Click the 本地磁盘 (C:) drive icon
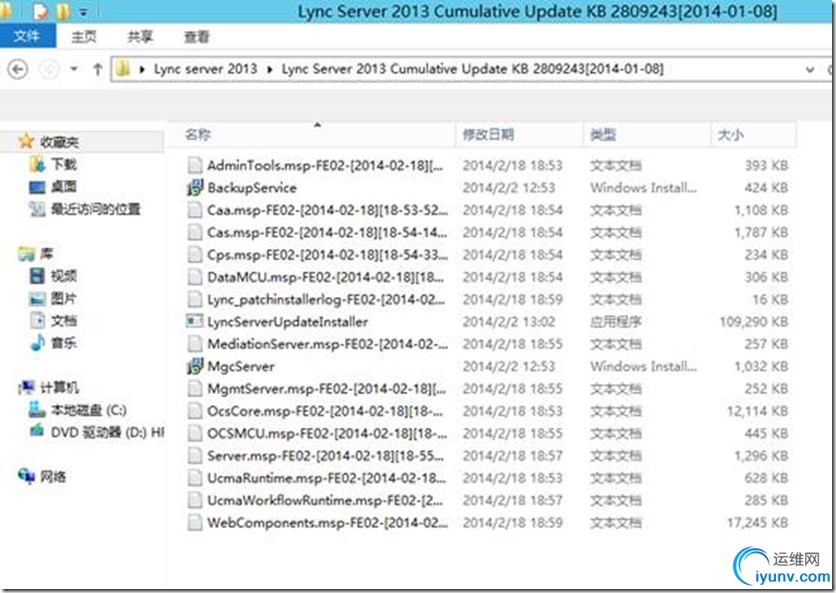836x593 pixels. point(37,410)
